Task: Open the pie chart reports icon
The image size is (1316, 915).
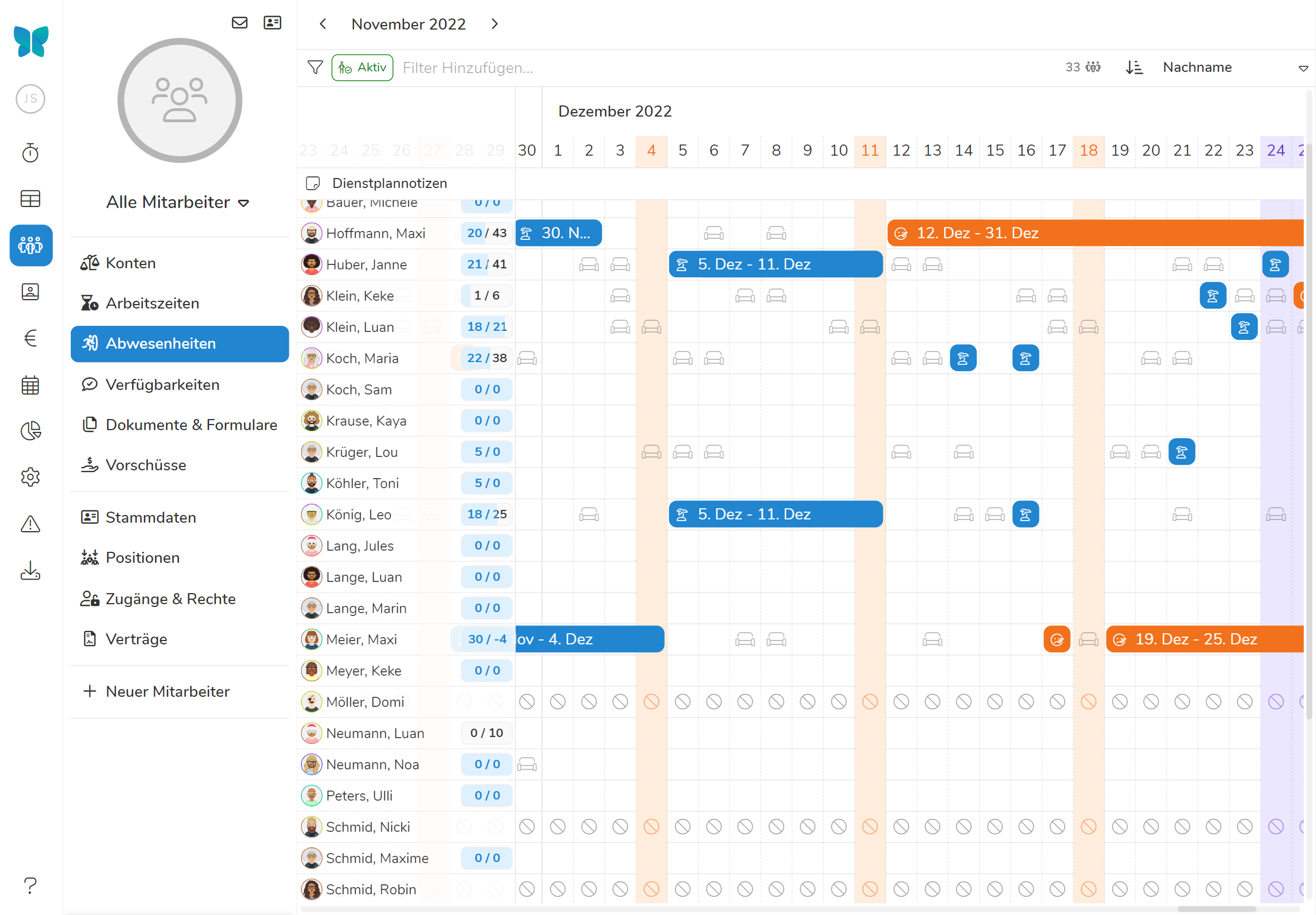Action: click(x=30, y=431)
